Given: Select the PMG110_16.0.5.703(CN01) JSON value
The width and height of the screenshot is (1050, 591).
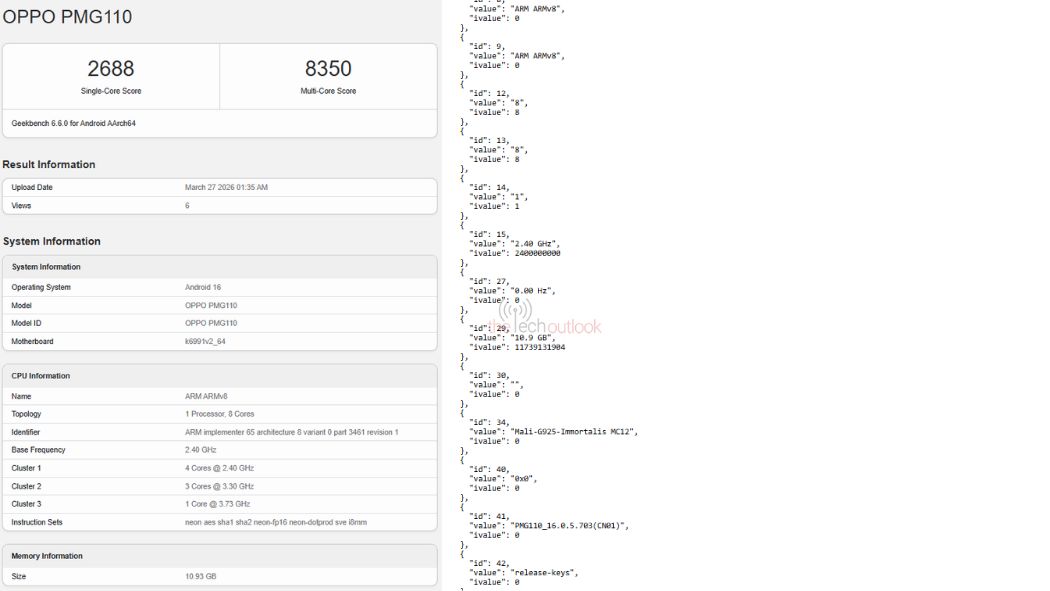Looking at the screenshot, I should tap(569, 525).
